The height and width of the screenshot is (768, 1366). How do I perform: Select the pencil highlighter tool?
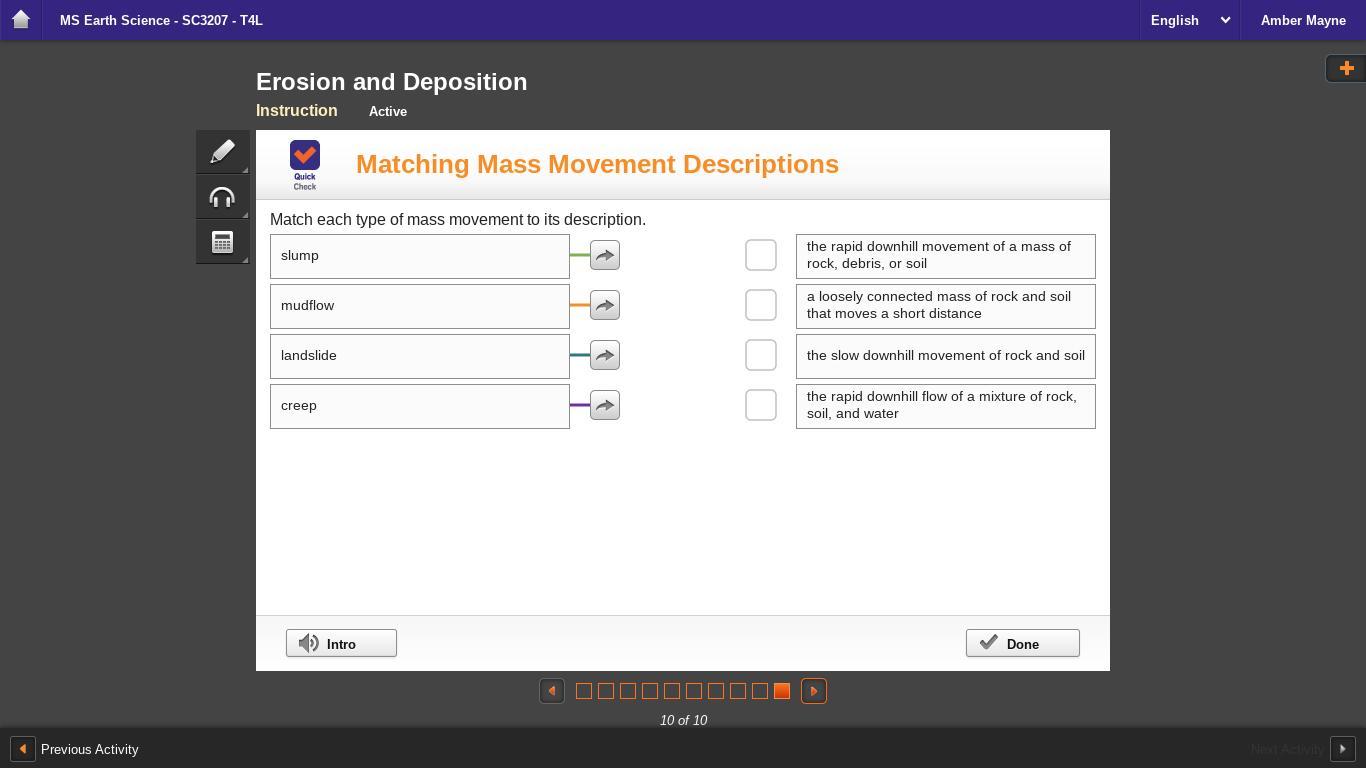pos(222,152)
